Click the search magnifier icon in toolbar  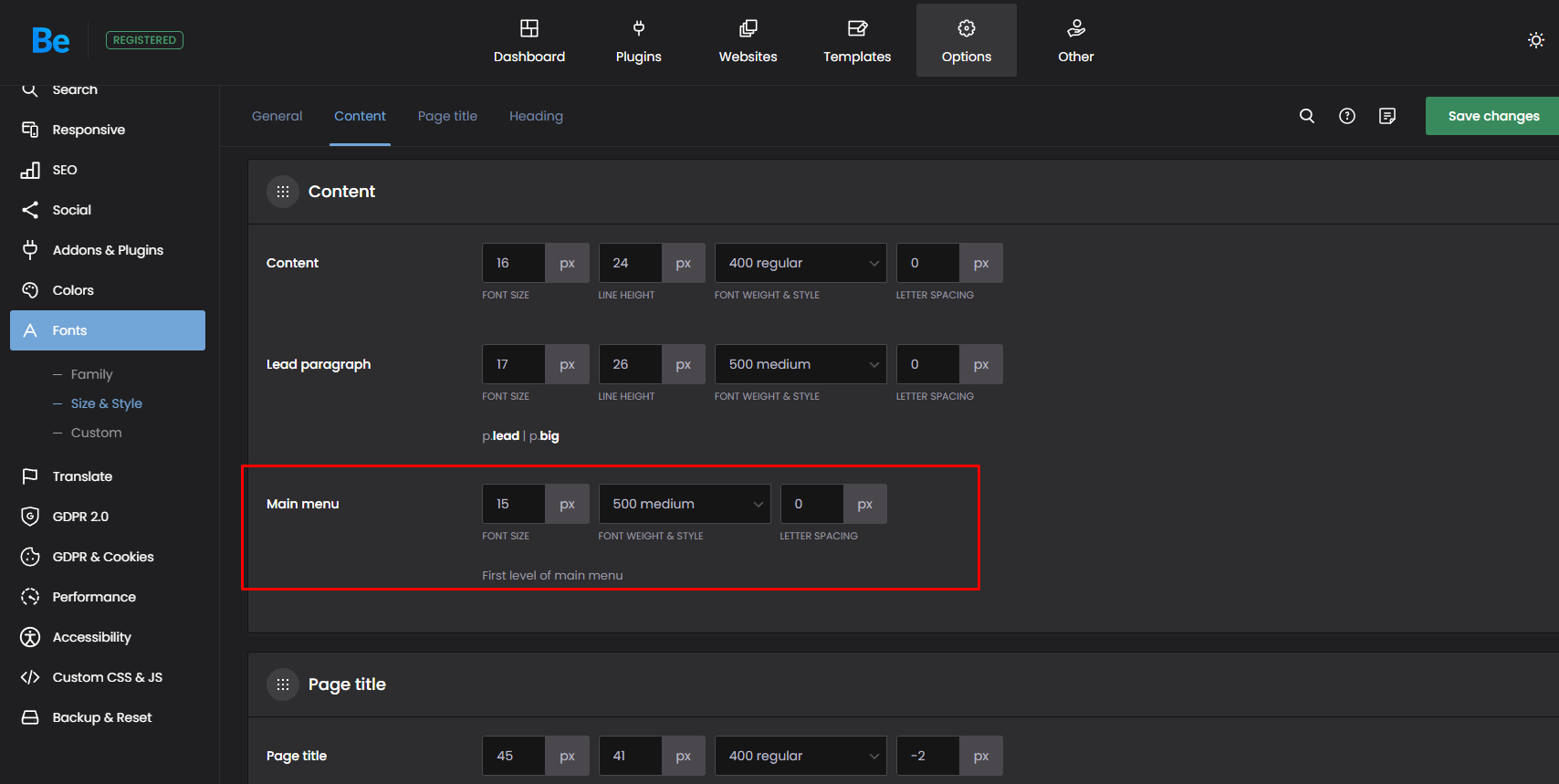(1306, 116)
